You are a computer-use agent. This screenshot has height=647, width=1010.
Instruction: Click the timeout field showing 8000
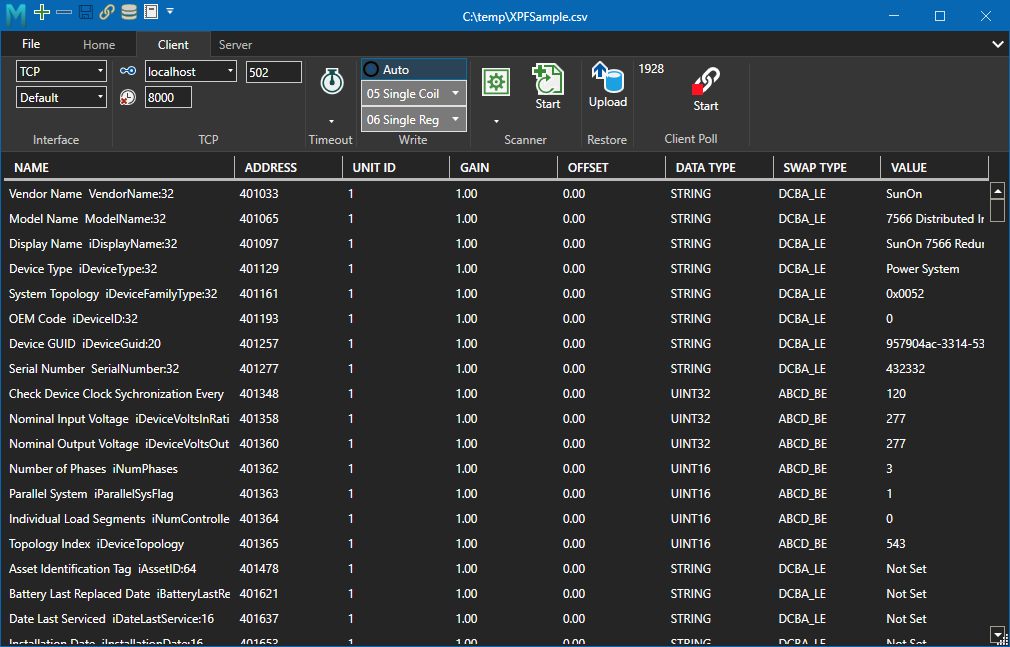[168, 97]
